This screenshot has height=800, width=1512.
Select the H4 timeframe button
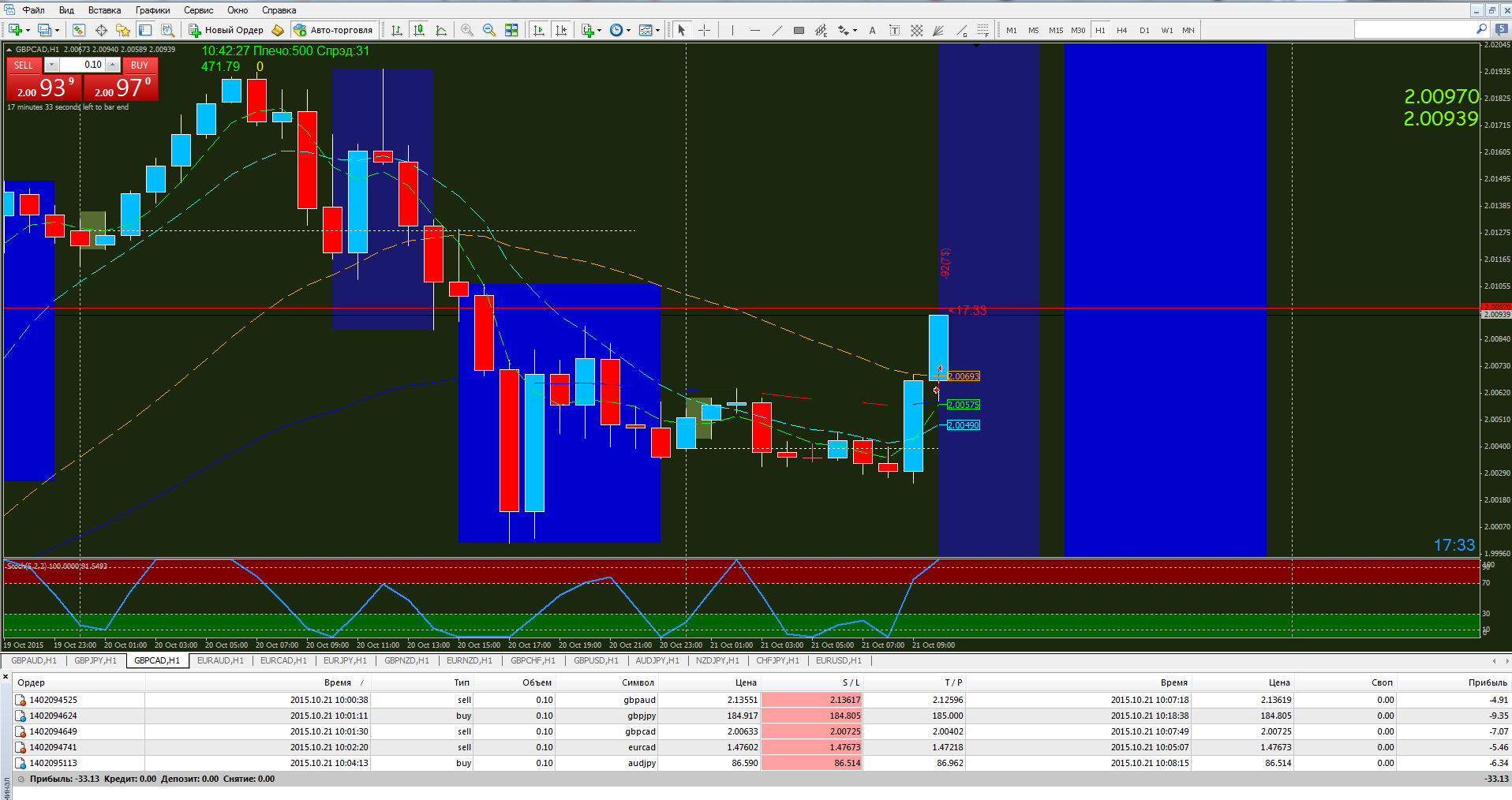[x=1122, y=30]
